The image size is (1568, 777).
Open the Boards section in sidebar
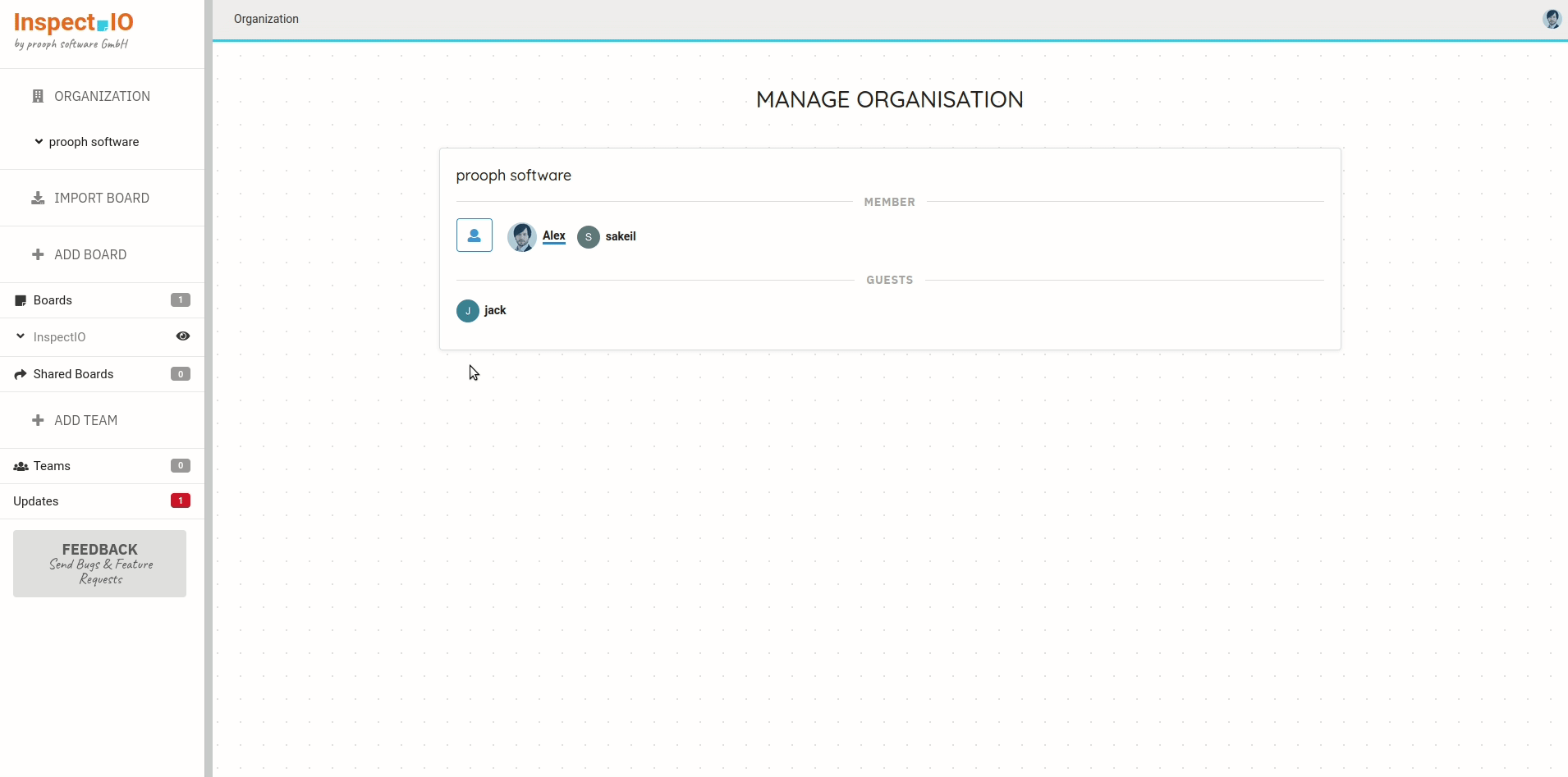tap(53, 300)
